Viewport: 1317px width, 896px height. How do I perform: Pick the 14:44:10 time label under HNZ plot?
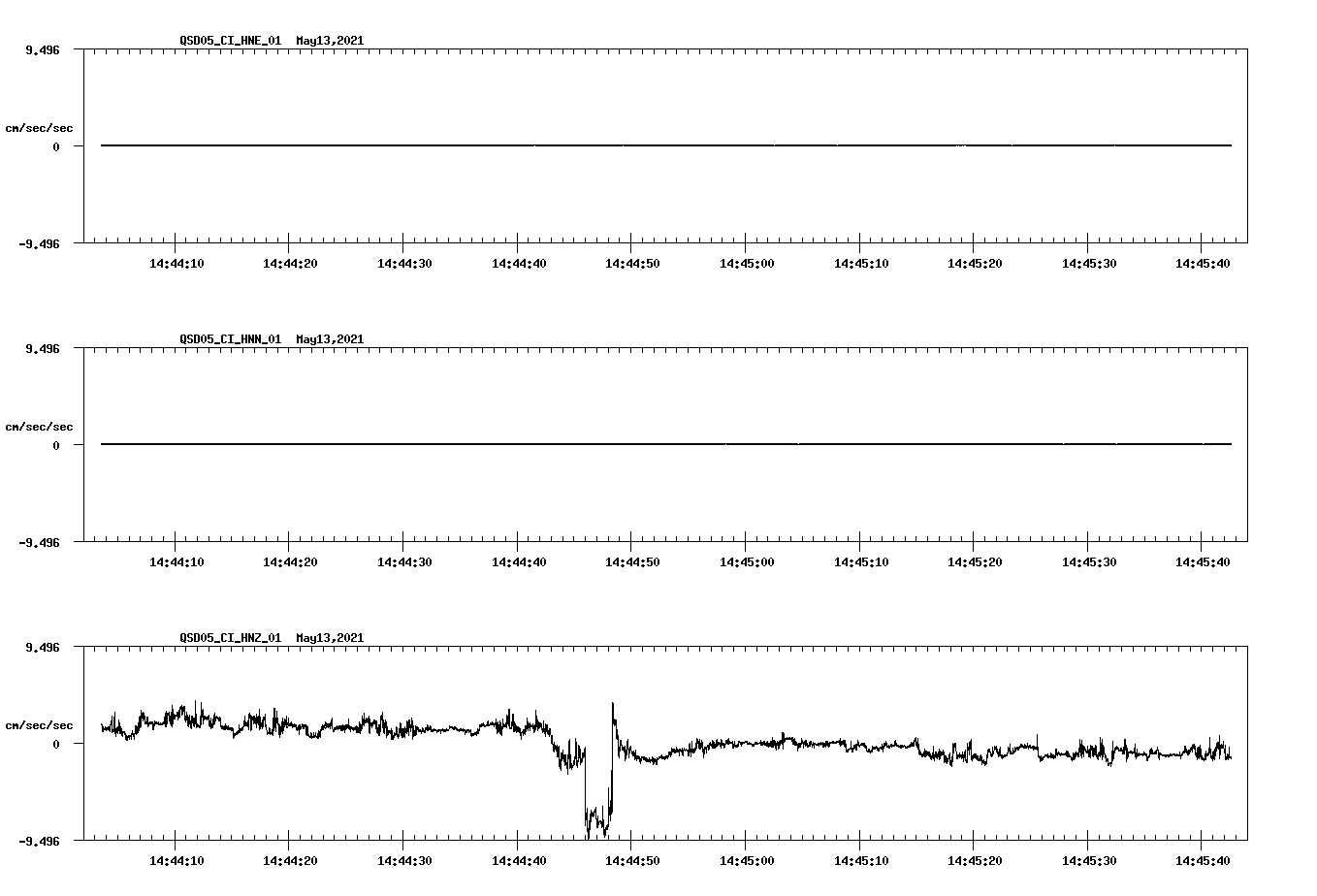(x=177, y=861)
